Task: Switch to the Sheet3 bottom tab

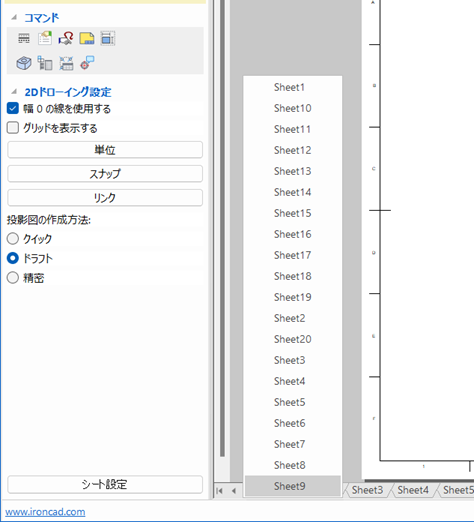Action: click(x=367, y=490)
